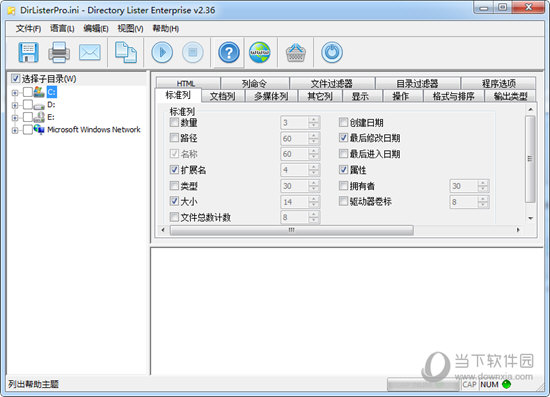Enable the 拥有者 checkbox
This screenshot has height=397, width=550.
[343, 185]
